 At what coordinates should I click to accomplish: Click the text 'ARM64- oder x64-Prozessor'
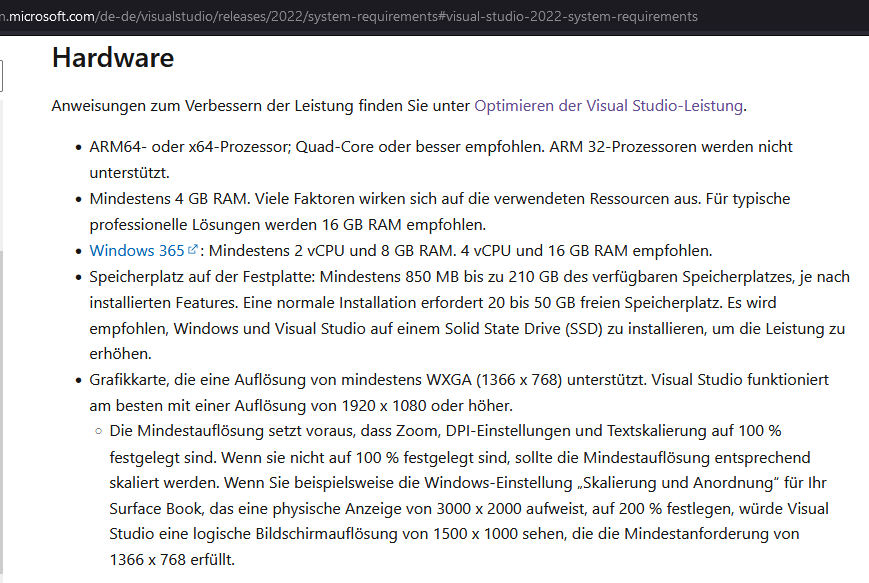(190, 147)
